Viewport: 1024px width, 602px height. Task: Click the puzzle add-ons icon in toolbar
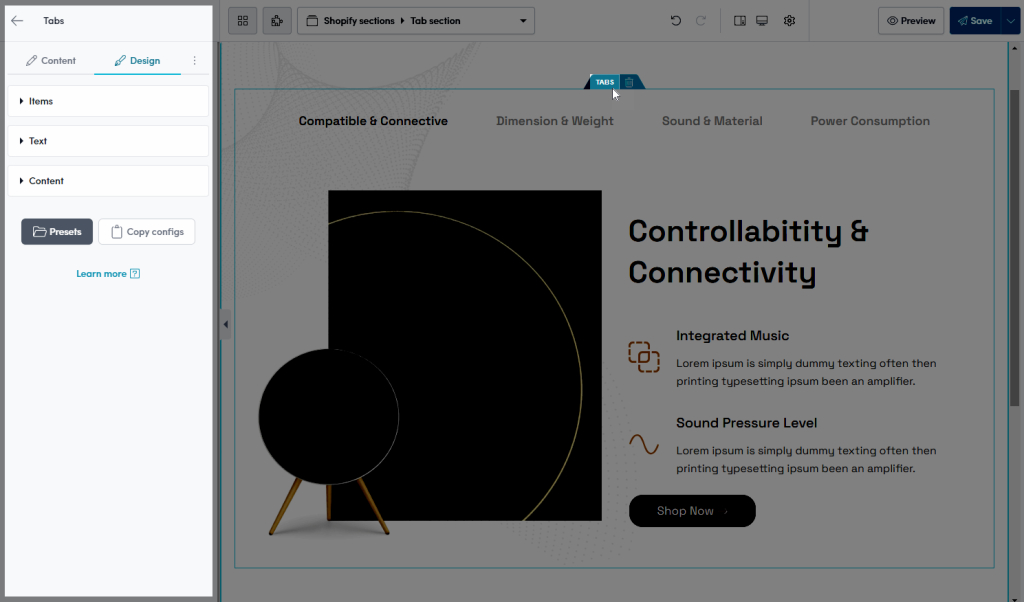coord(277,21)
